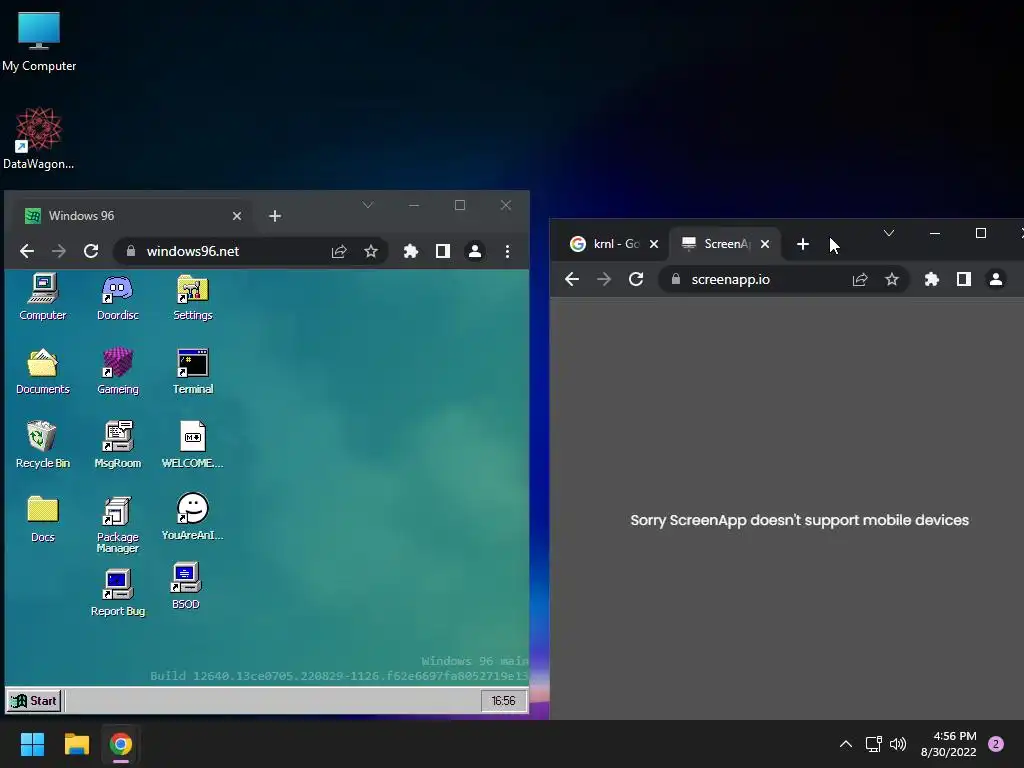Image resolution: width=1024 pixels, height=768 pixels.
Task: Click the screenapp.io address bar
Action: coord(784,280)
